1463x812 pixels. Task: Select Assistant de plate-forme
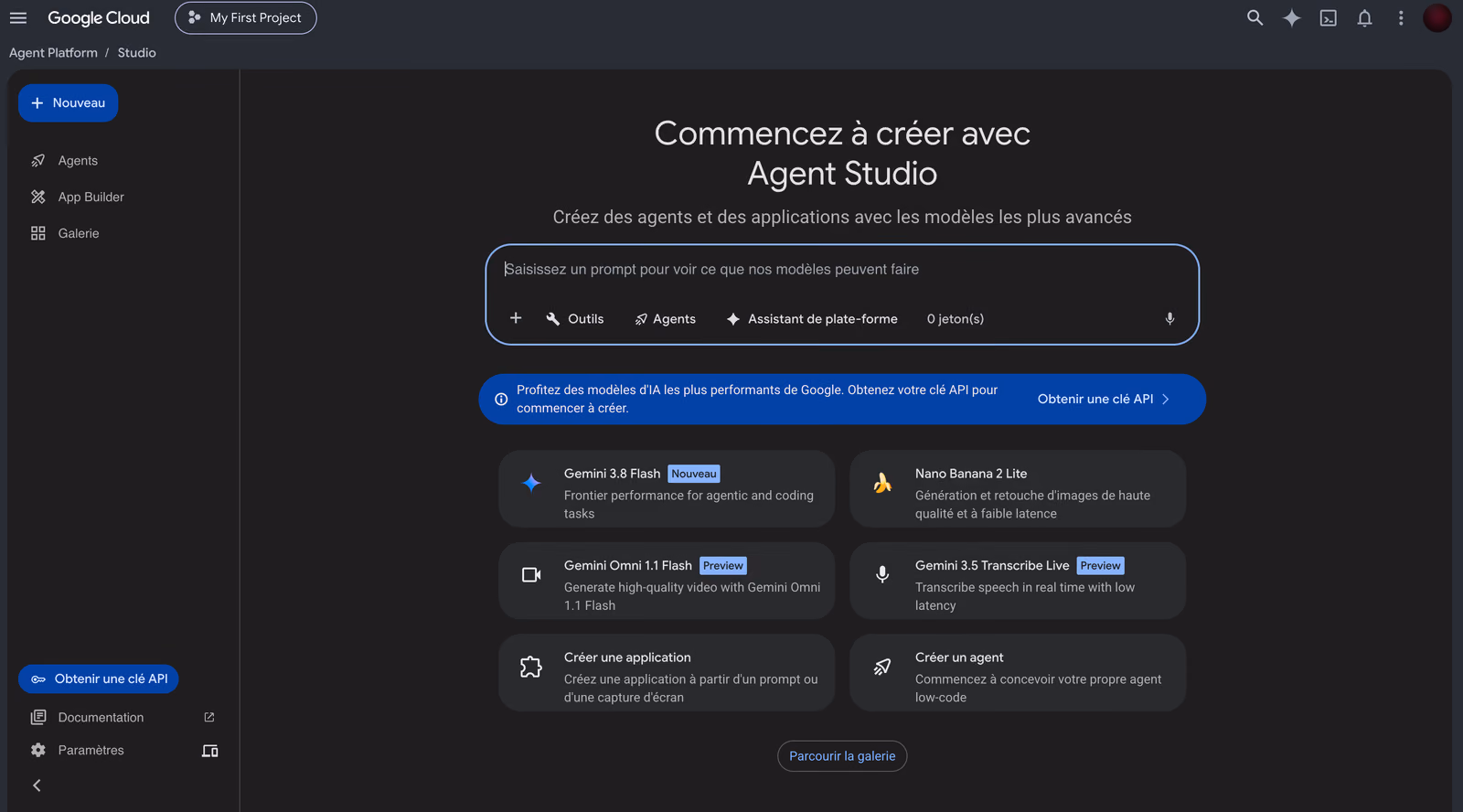pos(812,319)
